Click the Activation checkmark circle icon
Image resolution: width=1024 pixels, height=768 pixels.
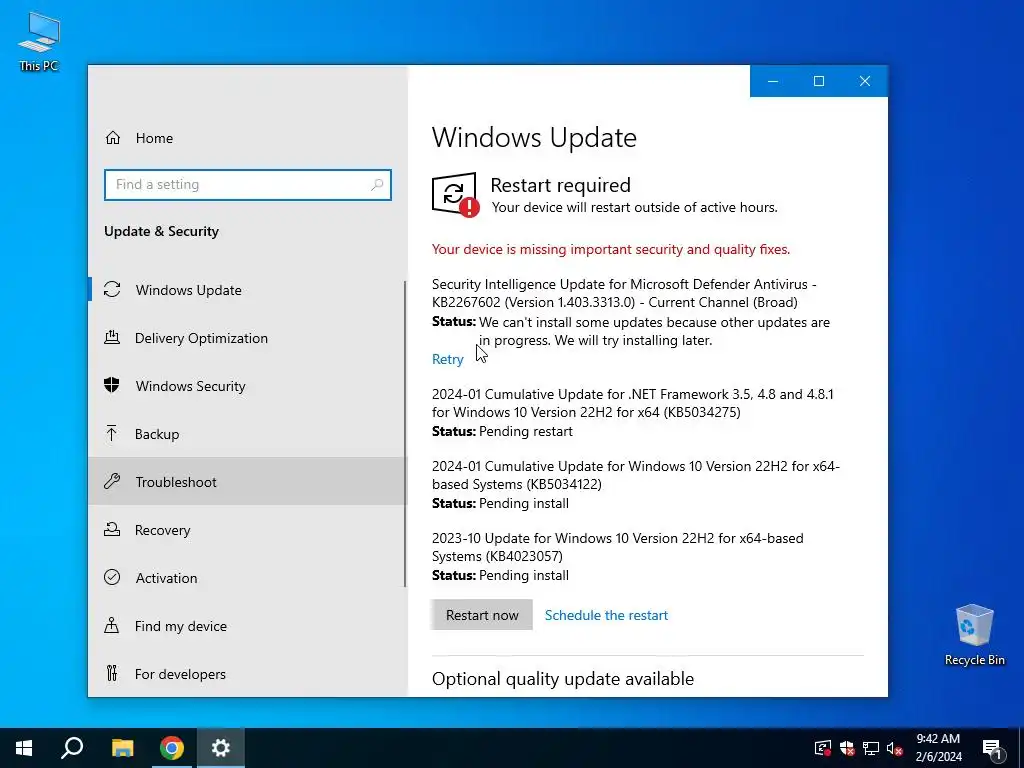(112, 577)
